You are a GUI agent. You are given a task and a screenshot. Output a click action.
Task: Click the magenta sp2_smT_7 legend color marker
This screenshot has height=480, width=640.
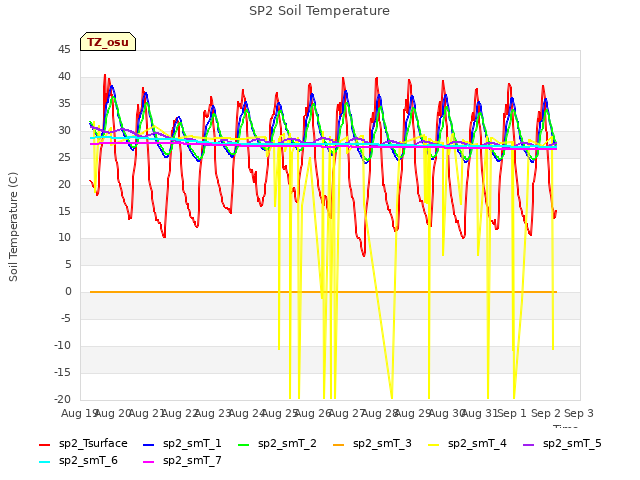point(149,462)
